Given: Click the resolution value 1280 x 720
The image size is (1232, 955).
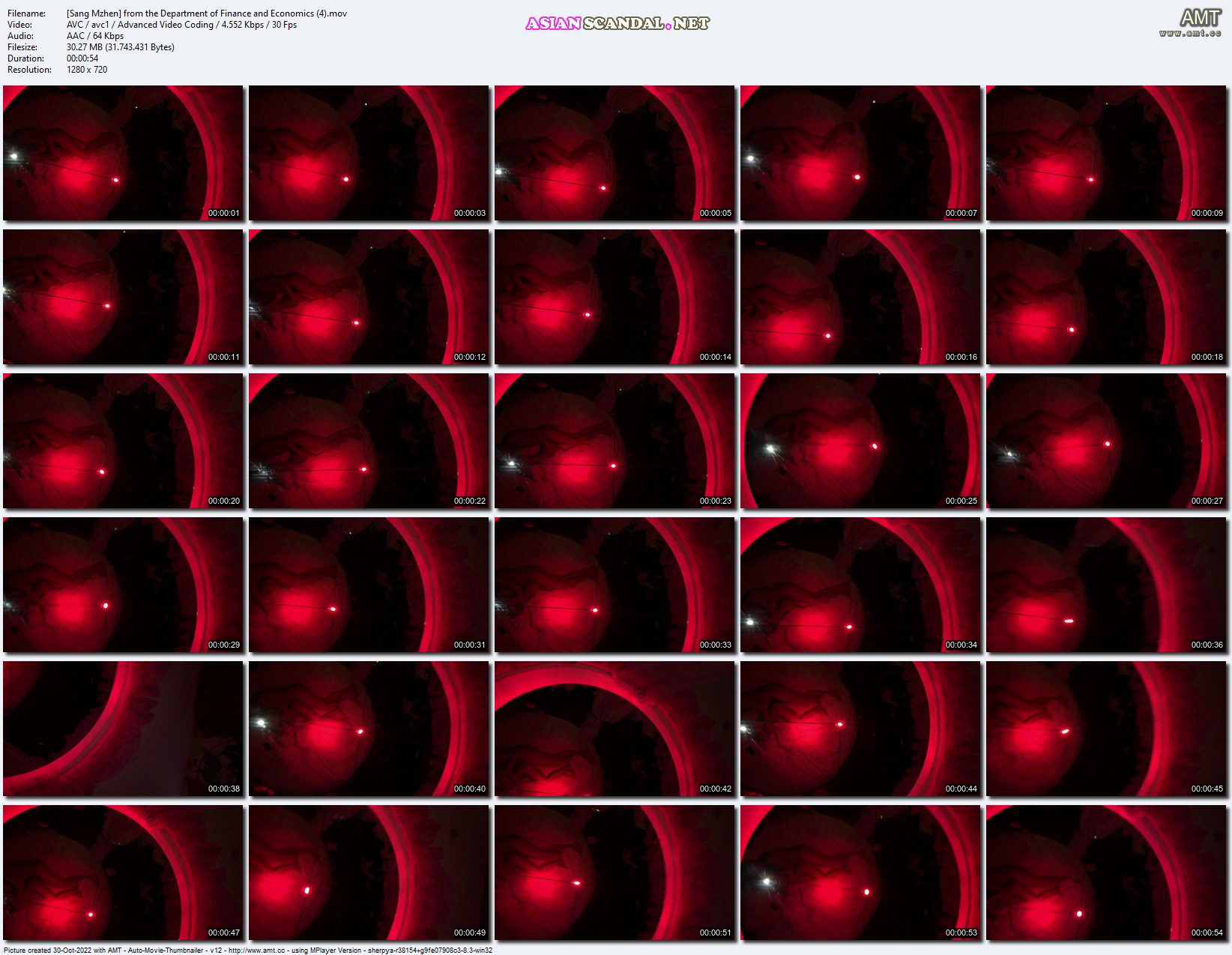Looking at the screenshot, I should point(87,70).
